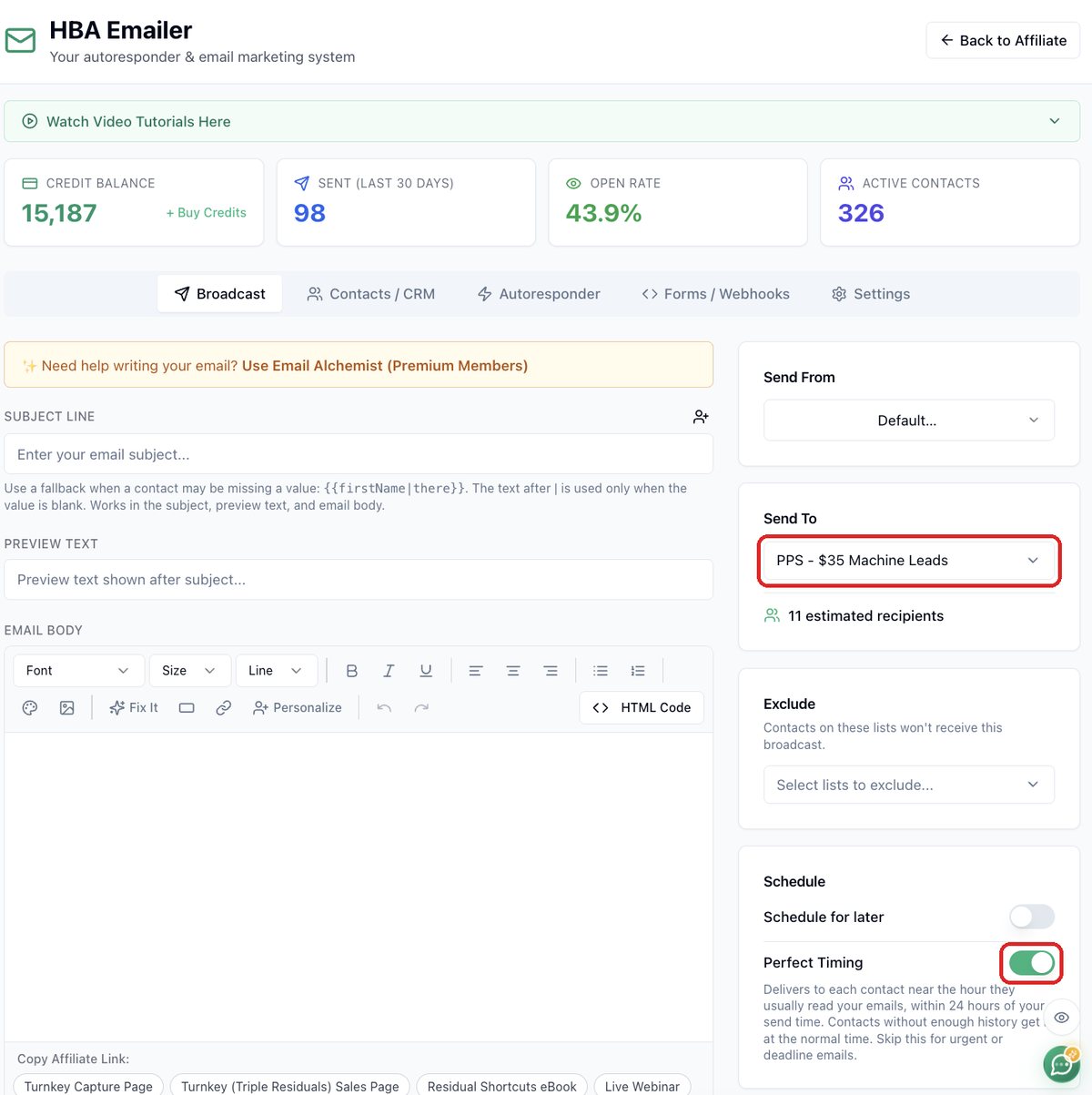Image resolution: width=1092 pixels, height=1095 pixels.
Task: Click the Preview text input field
Action: tap(359, 580)
